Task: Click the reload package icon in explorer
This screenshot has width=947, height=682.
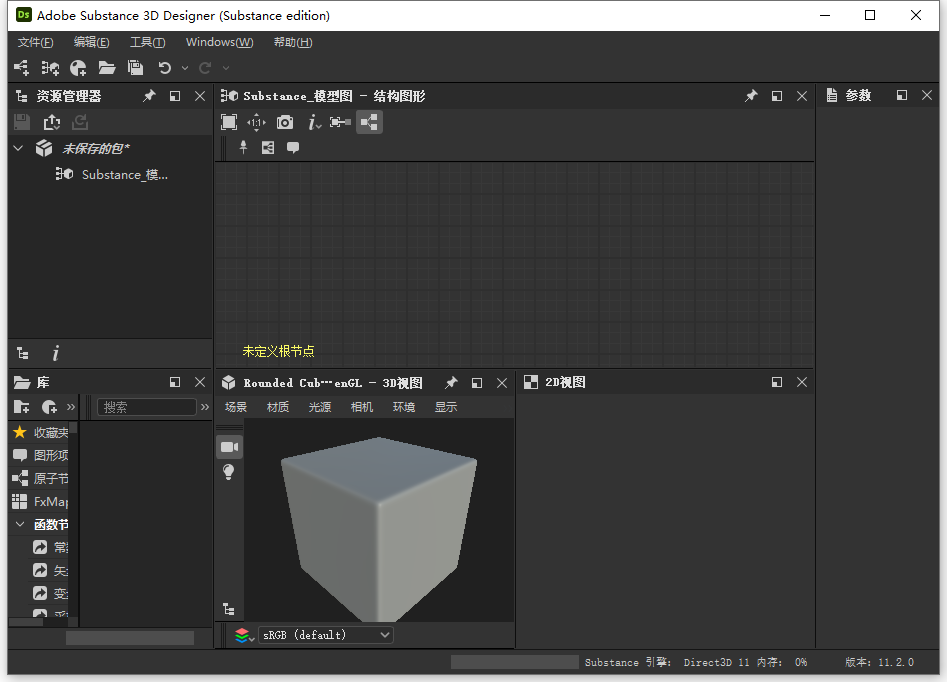Action: click(80, 123)
